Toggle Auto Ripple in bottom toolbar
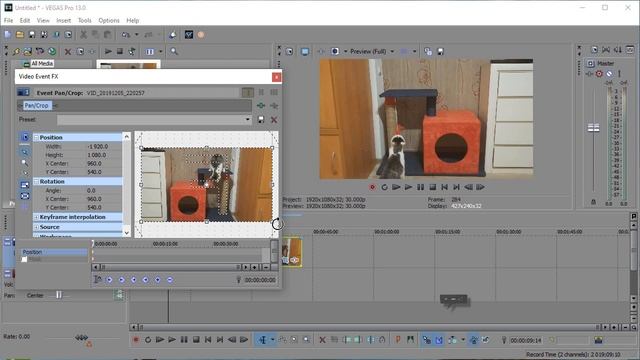The image size is (640, 360). [x=452, y=340]
